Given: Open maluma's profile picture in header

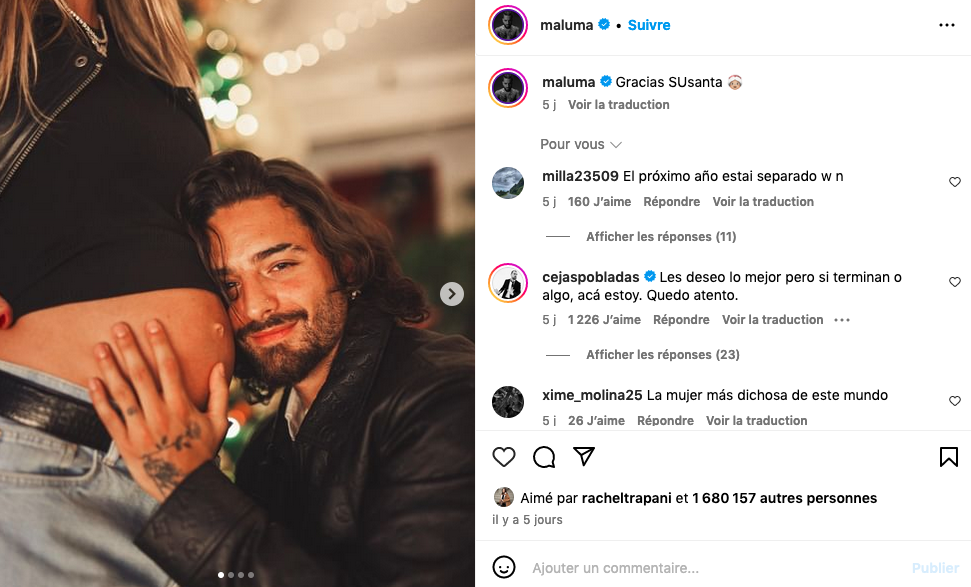Looking at the screenshot, I should [508, 25].
